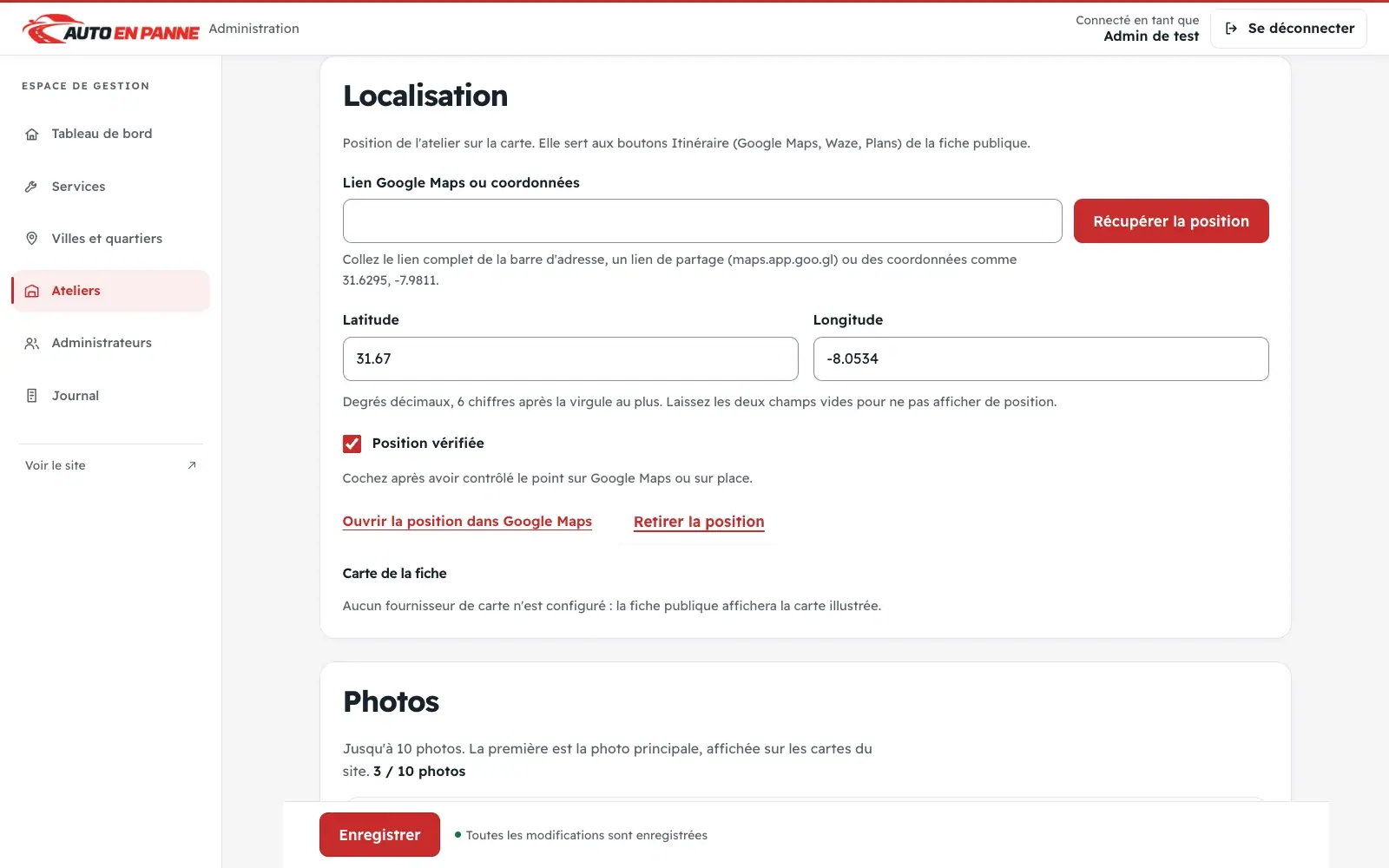Select the Ateliers sidebar entry
The height and width of the screenshot is (868, 1389).
click(110, 291)
